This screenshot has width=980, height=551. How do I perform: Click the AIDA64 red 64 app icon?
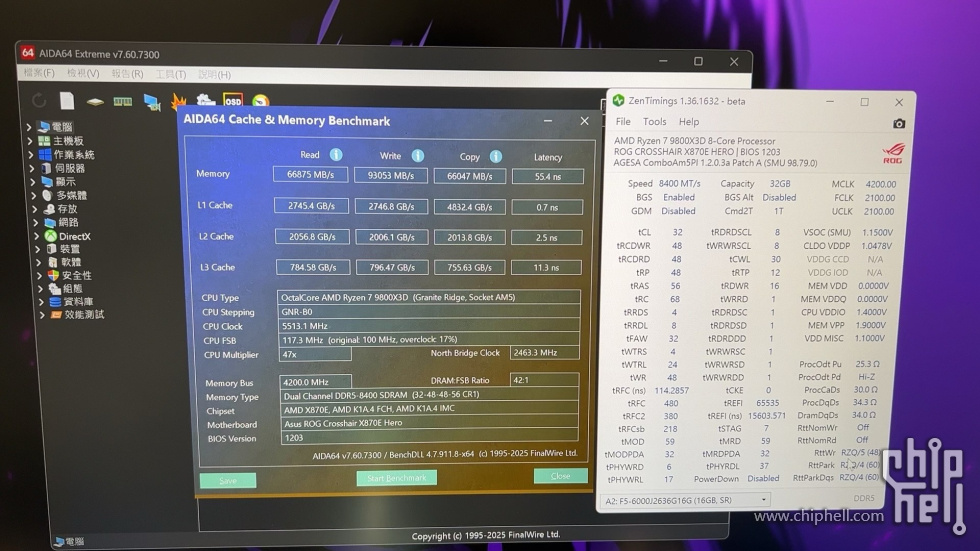pos(28,53)
